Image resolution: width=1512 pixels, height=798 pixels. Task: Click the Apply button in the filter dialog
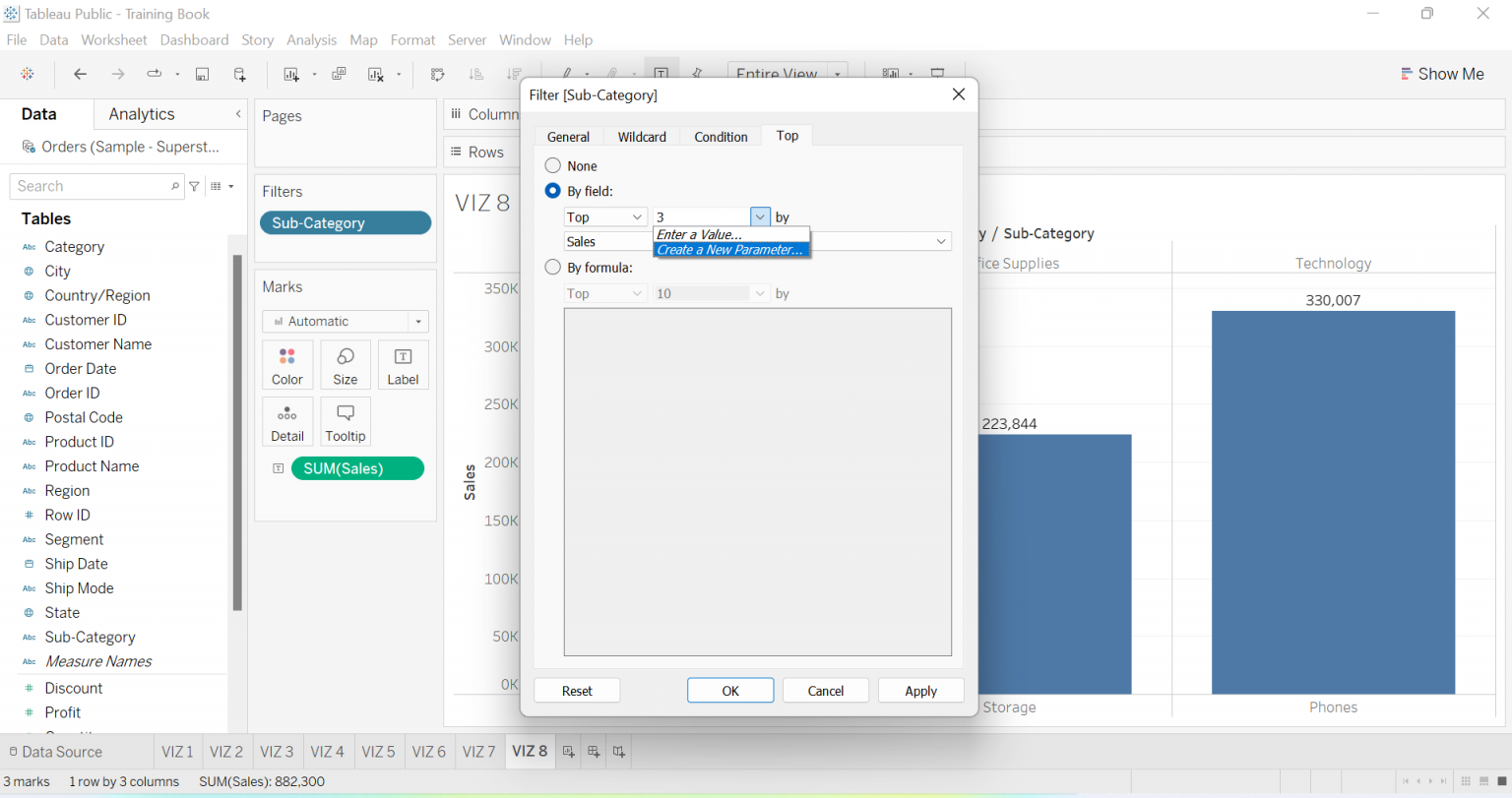click(x=920, y=690)
